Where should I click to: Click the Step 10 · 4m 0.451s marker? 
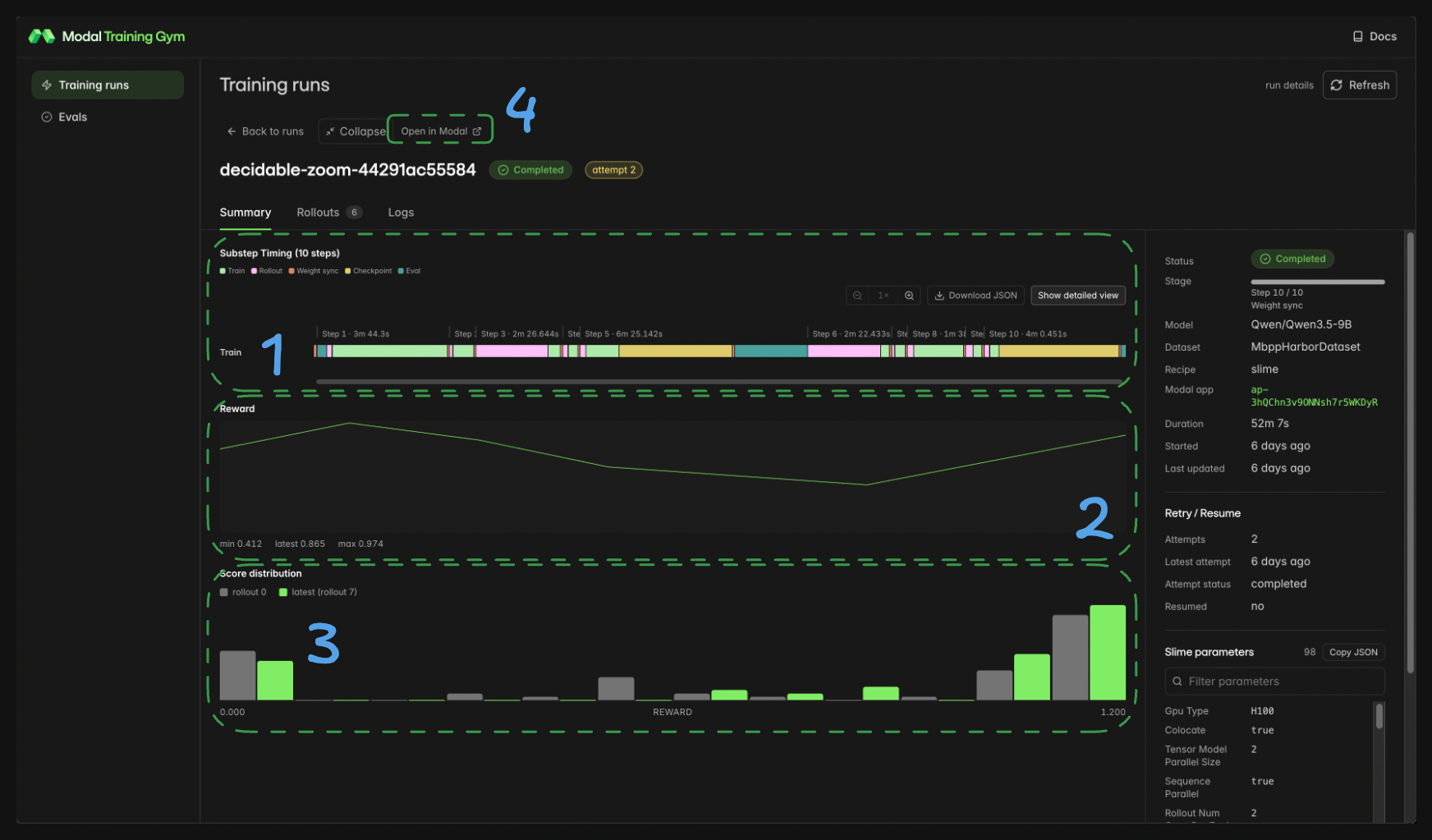1028,334
